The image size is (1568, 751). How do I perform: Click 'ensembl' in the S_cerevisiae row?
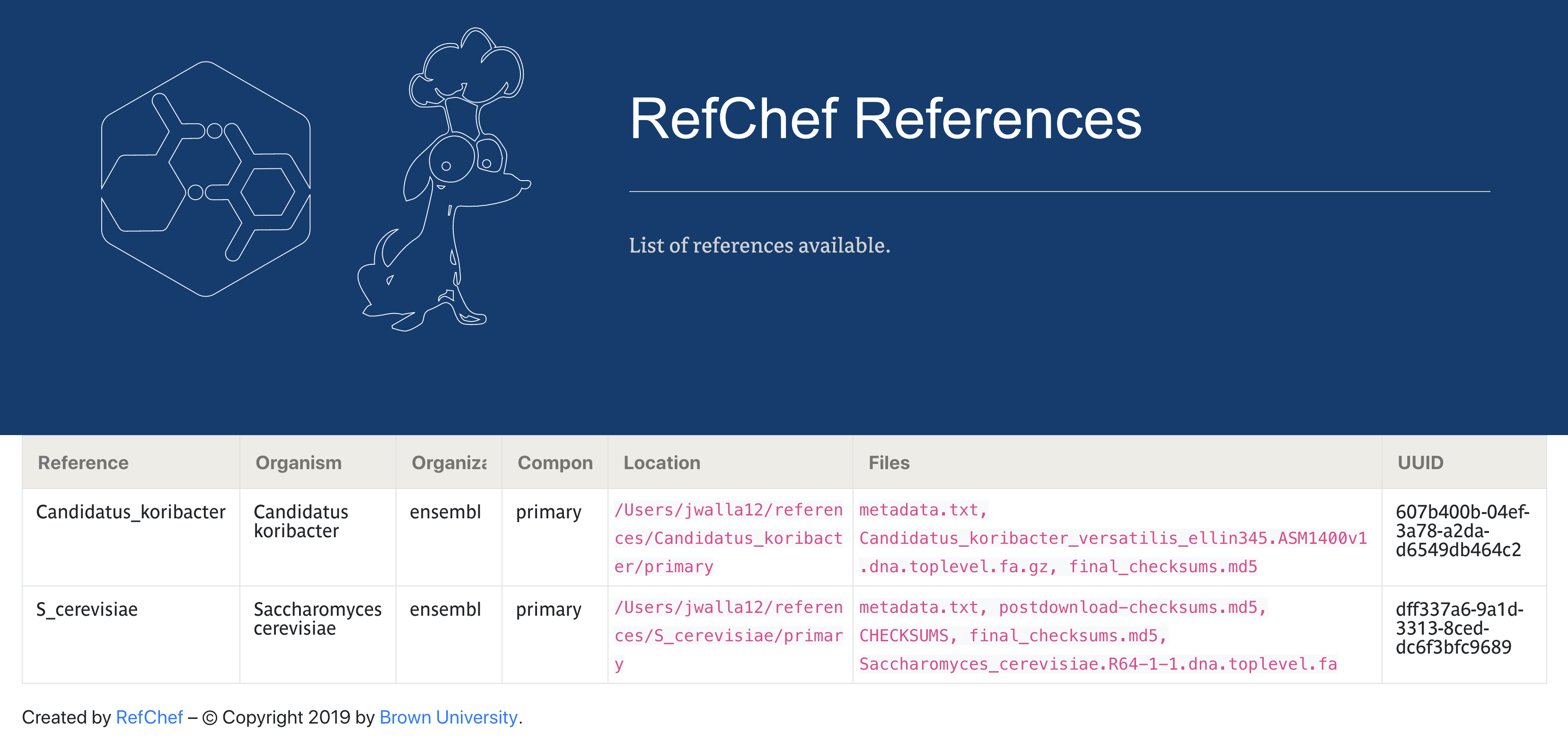pyautogui.click(x=445, y=609)
